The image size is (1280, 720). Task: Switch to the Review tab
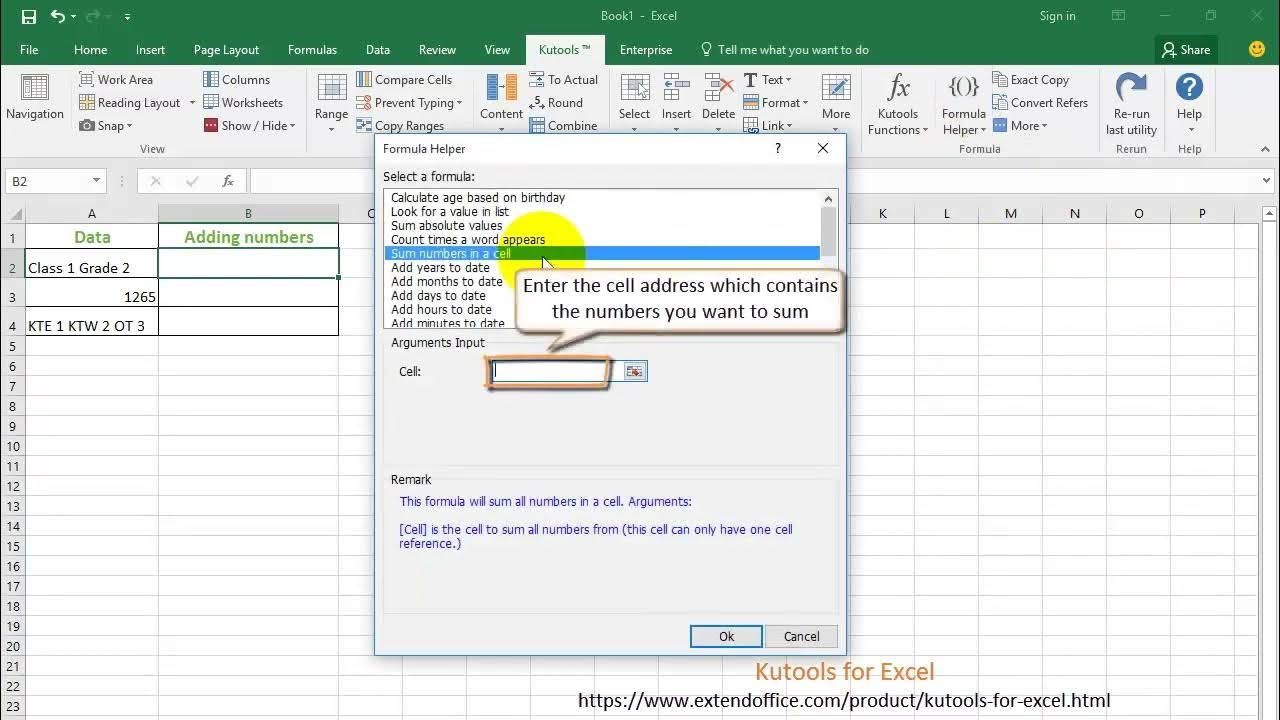pyautogui.click(x=437, y=49)
